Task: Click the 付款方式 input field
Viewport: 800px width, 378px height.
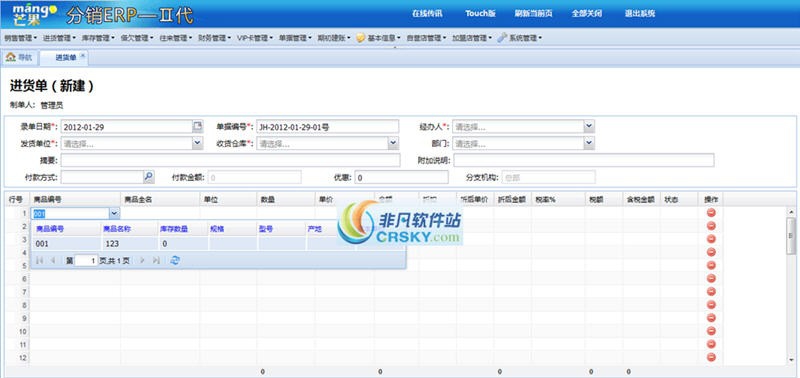Action: [102, 177]
